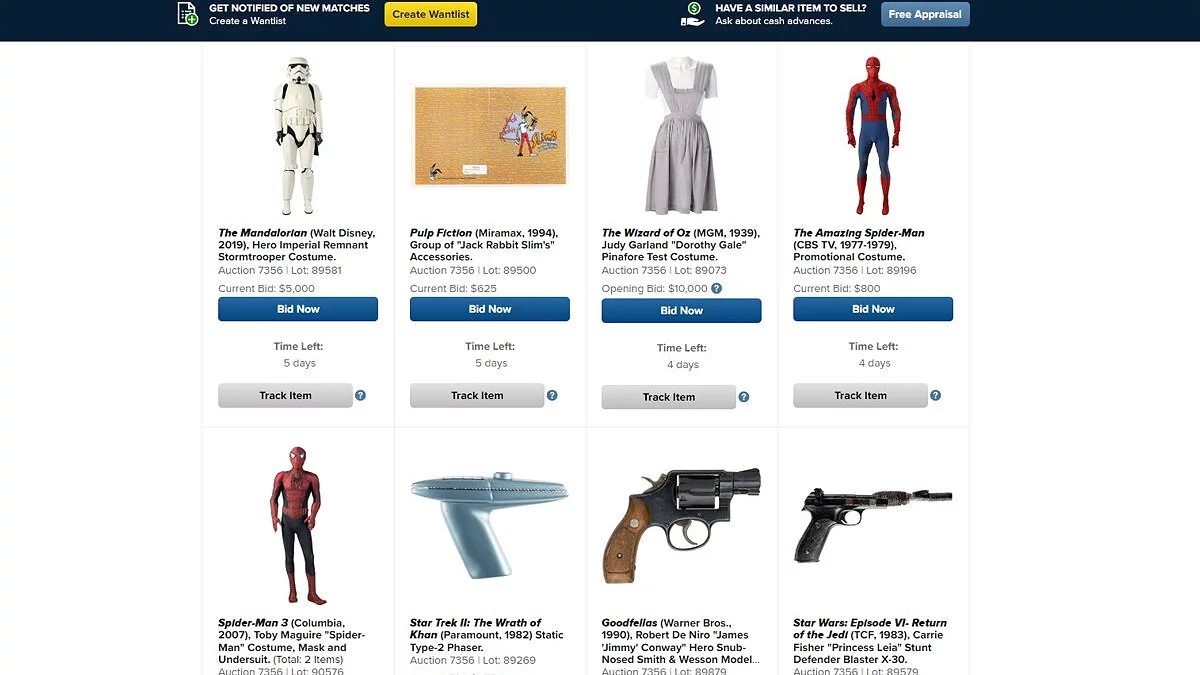
Task: Track the Amazing Spider-Man Promotional Costume
Action: pyautogui.click(x=861, y=395)
